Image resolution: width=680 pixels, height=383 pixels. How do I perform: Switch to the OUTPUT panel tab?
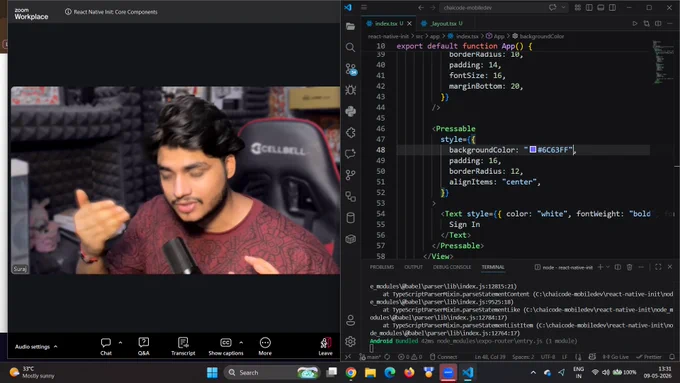tap(413, 267)
